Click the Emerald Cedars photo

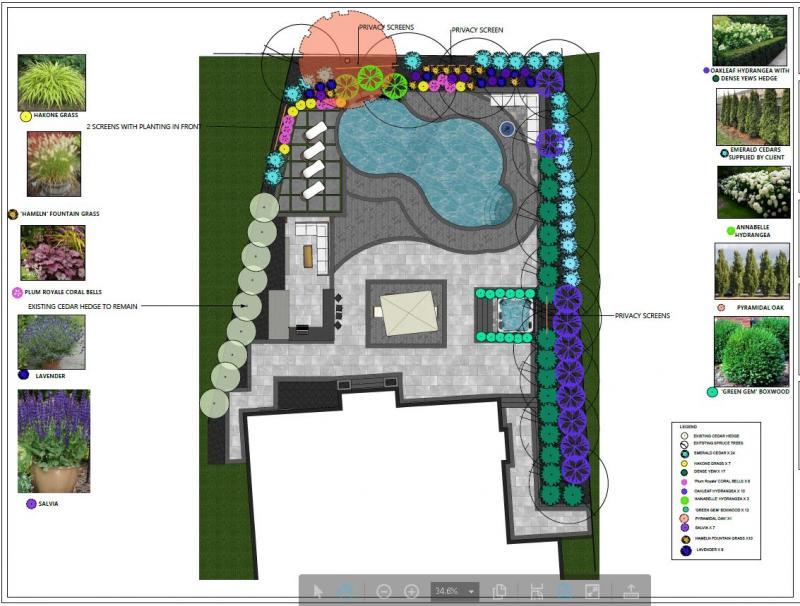point(752,117)
